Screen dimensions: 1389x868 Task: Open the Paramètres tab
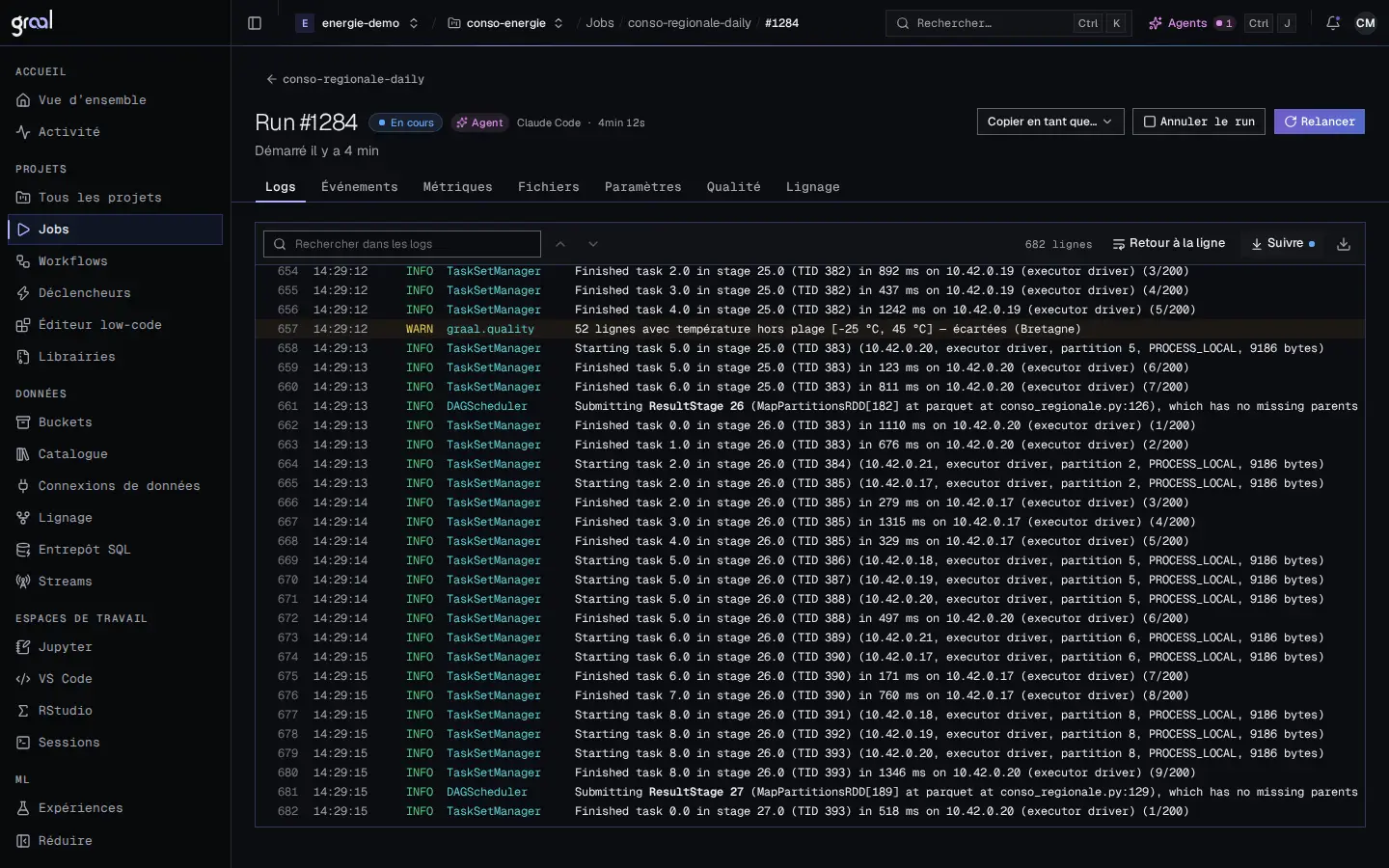point(642,187)
